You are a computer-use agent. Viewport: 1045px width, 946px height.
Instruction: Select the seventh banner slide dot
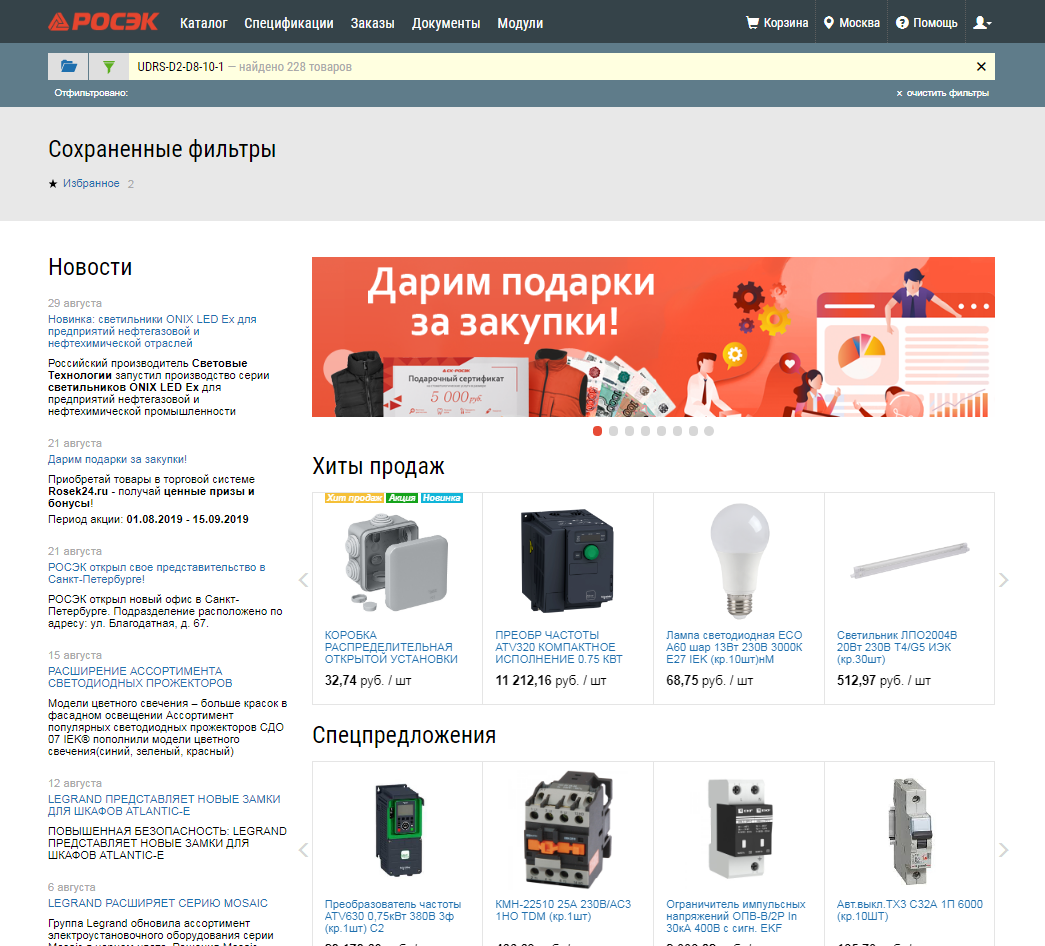click(x=693, y=431)
